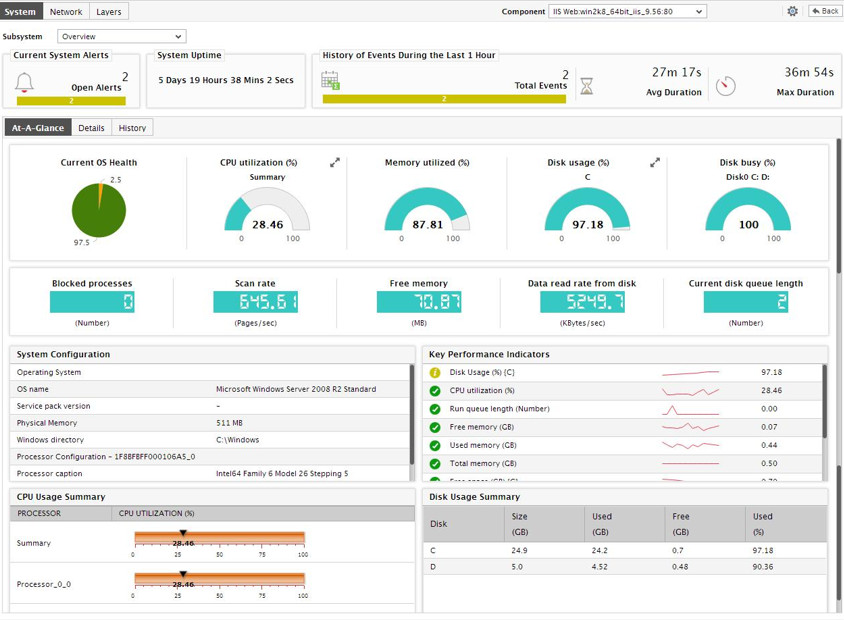The width and height of the screenshot is (844, 620).
Task: Open the Details tab
Action: (x=91, y=128)
